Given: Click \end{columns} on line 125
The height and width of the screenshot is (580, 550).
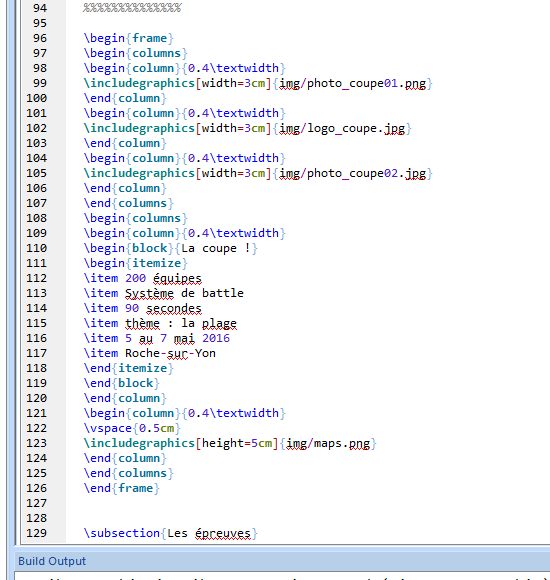Looking at the screenshot, I should tap(128, 473).
